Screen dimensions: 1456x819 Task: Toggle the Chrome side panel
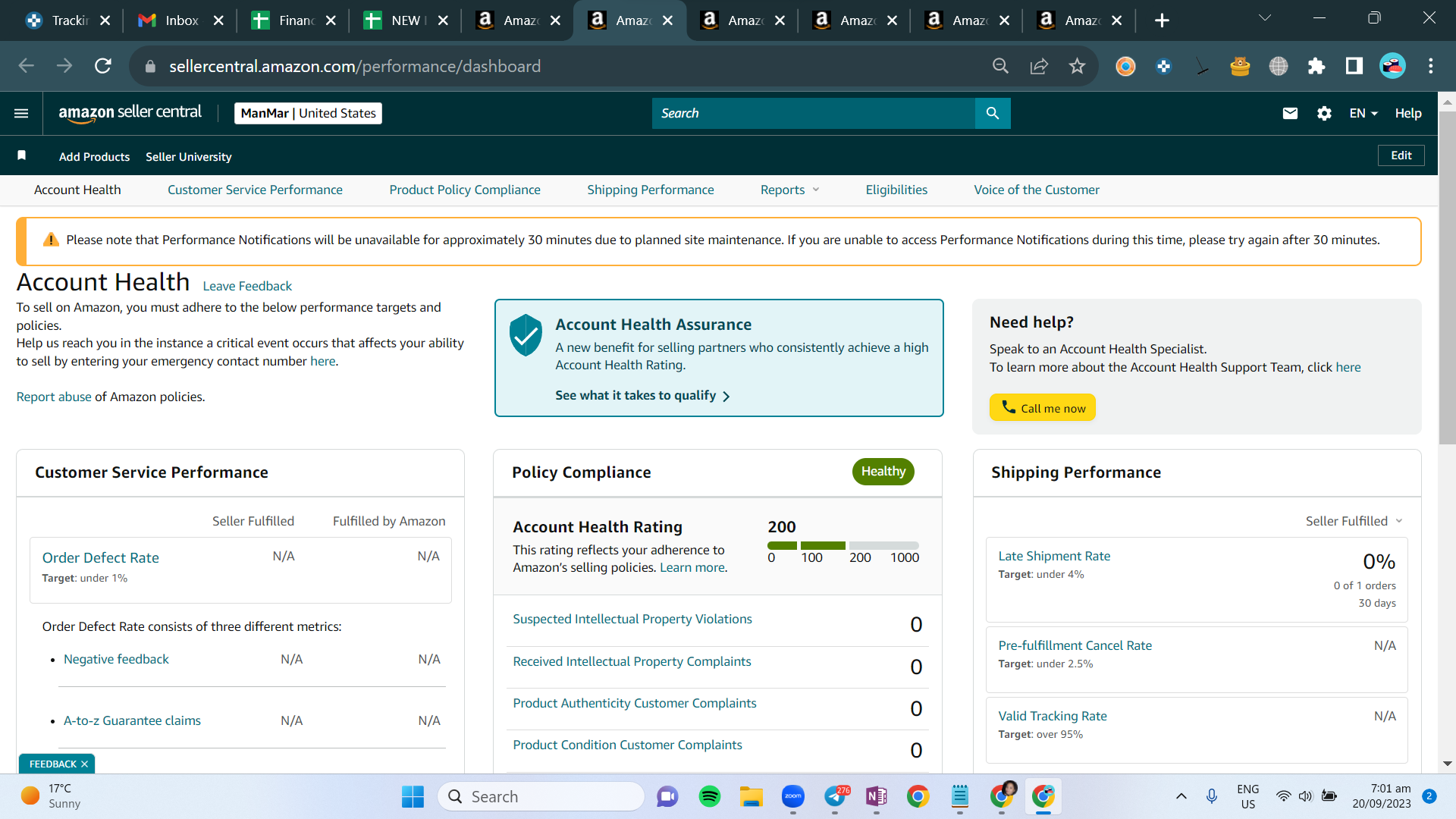1354,66
